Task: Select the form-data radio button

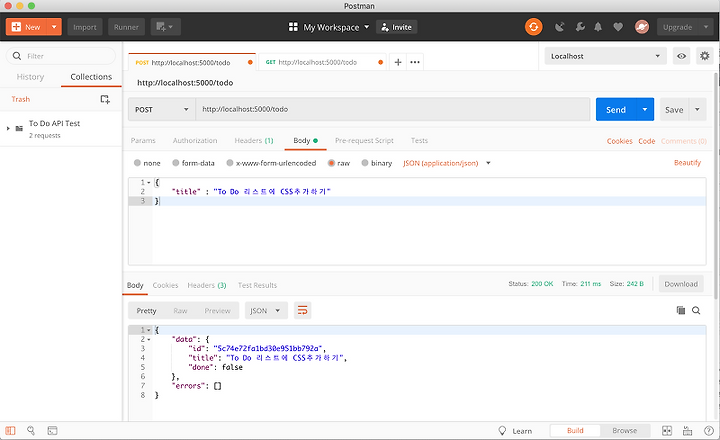Action: (175, 163)
